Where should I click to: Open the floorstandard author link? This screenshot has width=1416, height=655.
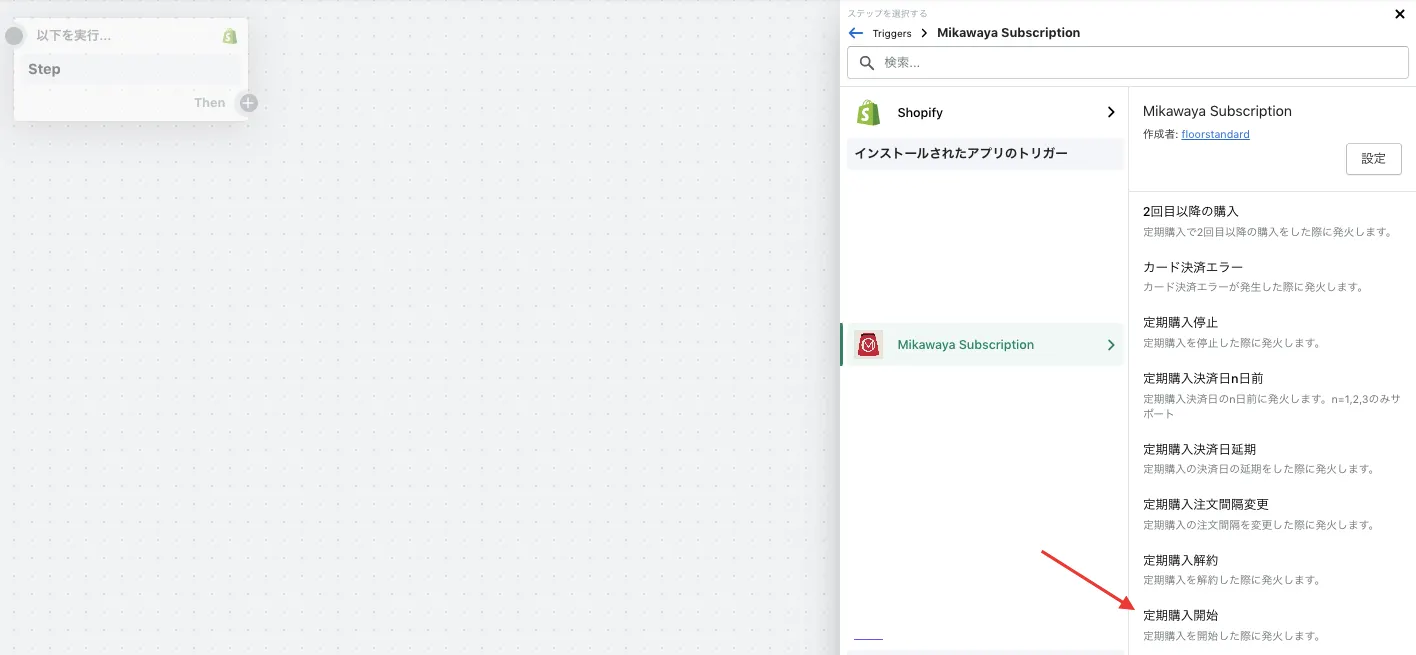1215,134
